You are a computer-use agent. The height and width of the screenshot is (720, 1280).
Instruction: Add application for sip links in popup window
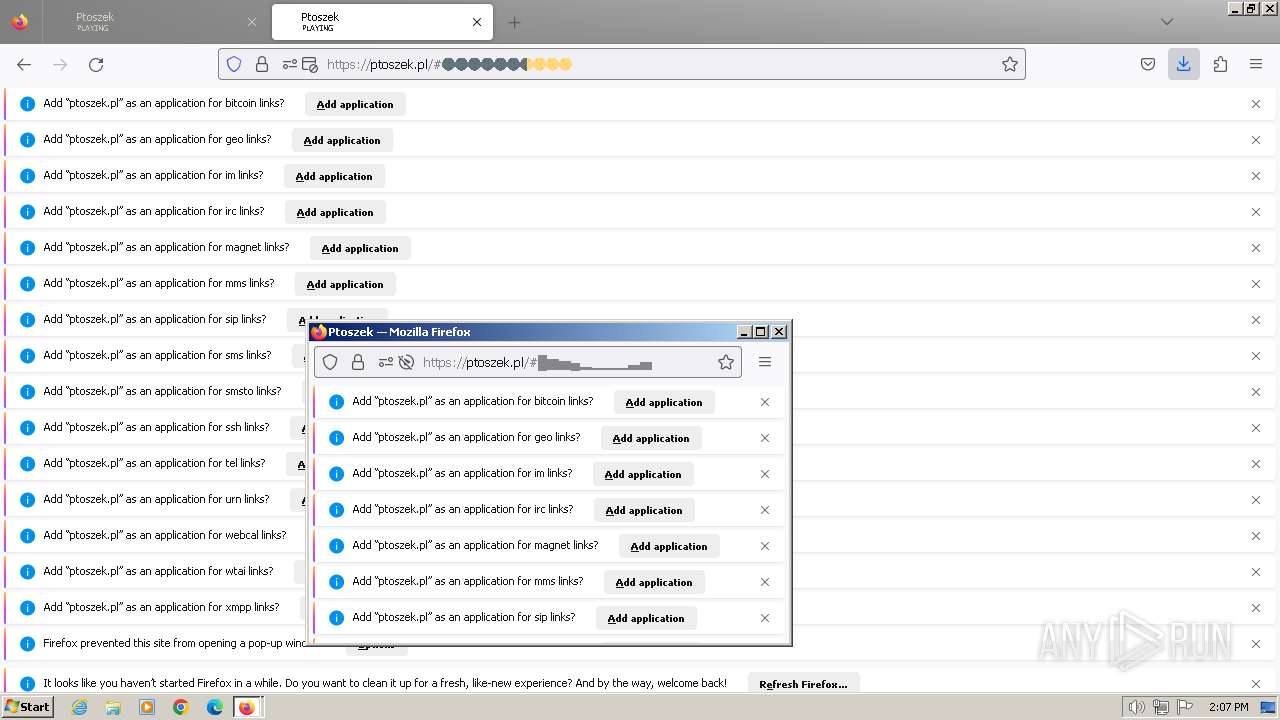[646, 618]
